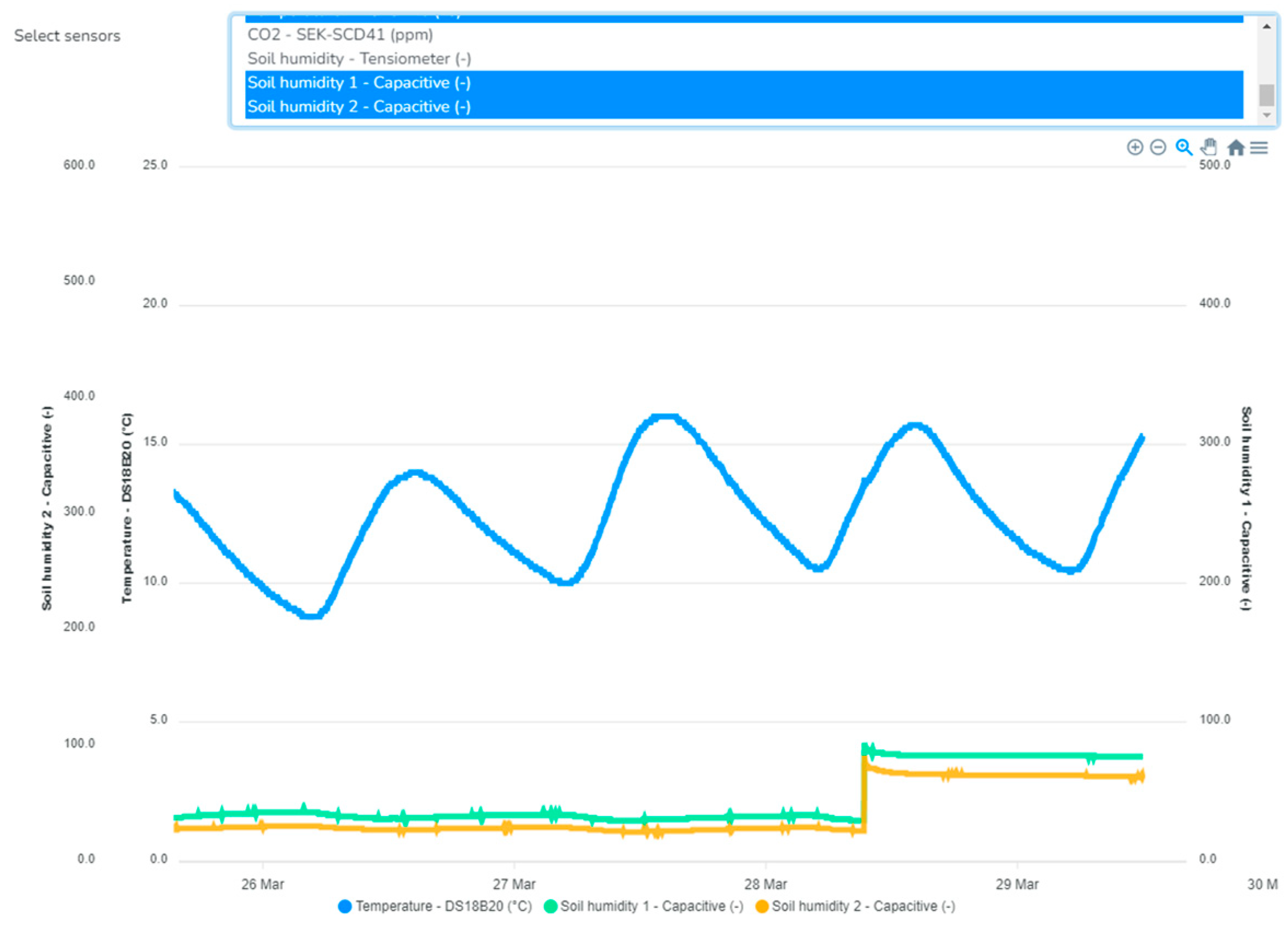
Task: Click blue Temperature legend marker dot
Action: (344, 906)
